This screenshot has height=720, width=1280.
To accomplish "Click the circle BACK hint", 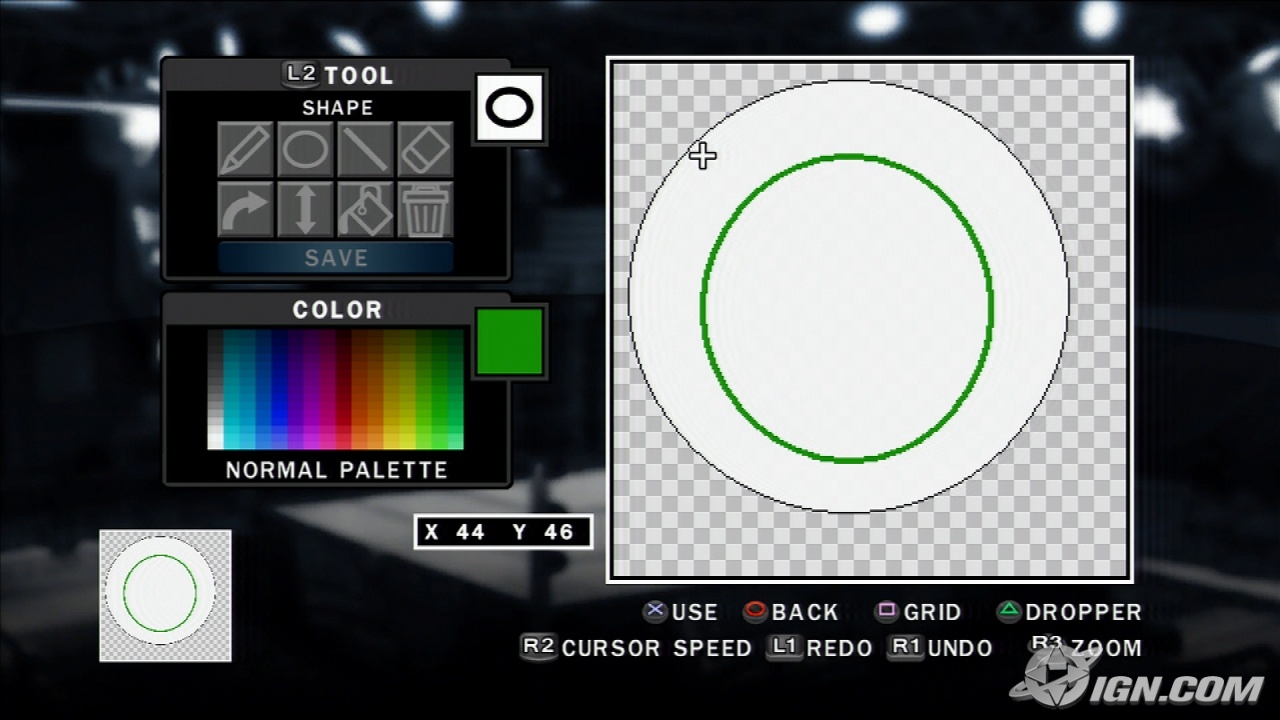I will click(791, 612).
